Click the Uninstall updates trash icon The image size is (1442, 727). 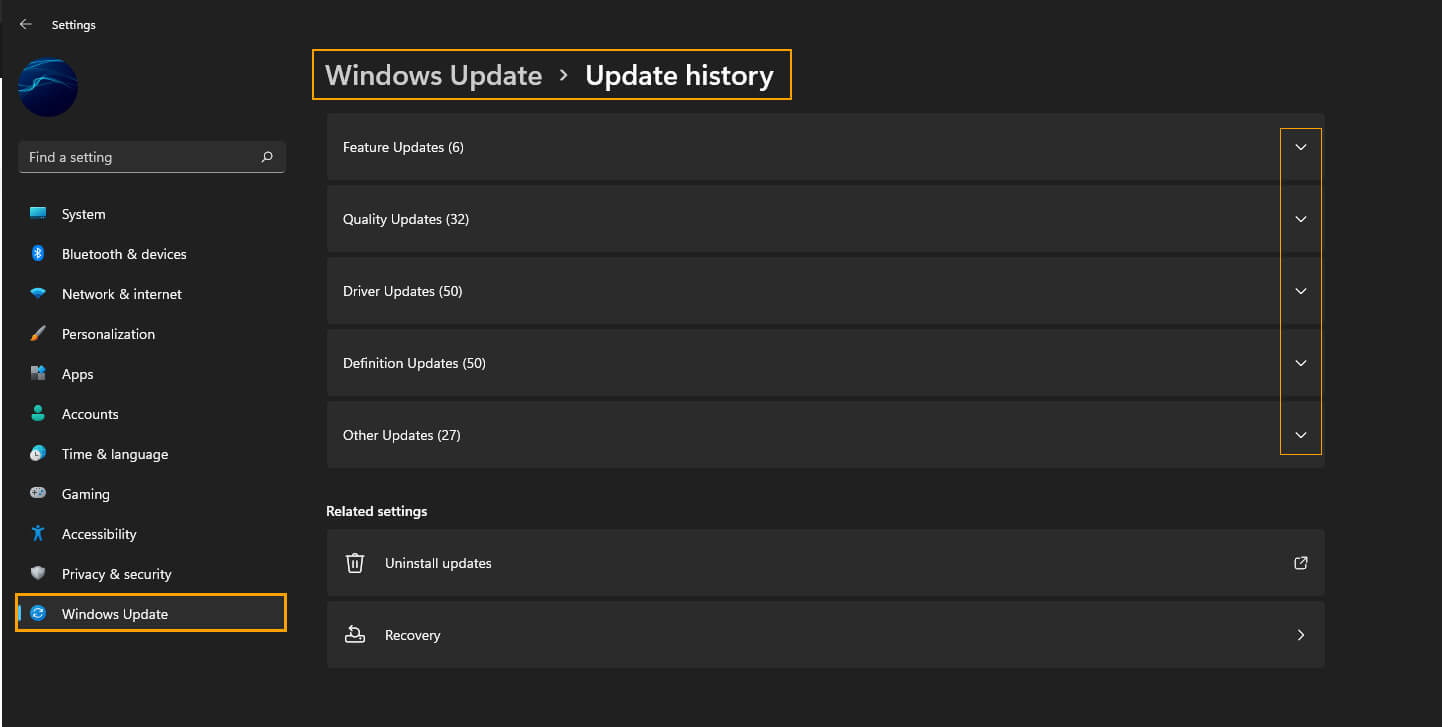355,563
